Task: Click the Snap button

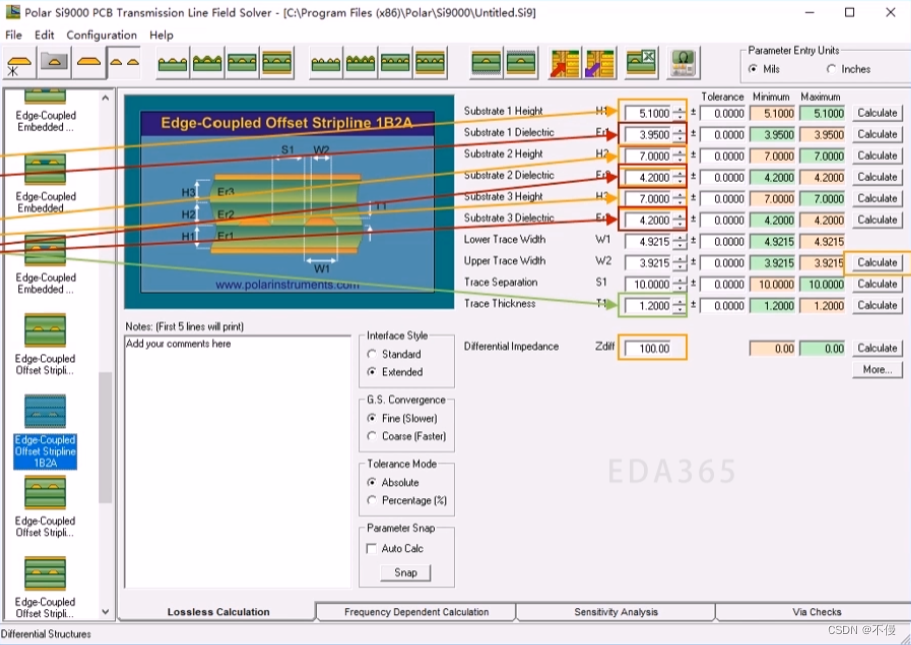Action: pyautogui.click(x=406, y=573)
